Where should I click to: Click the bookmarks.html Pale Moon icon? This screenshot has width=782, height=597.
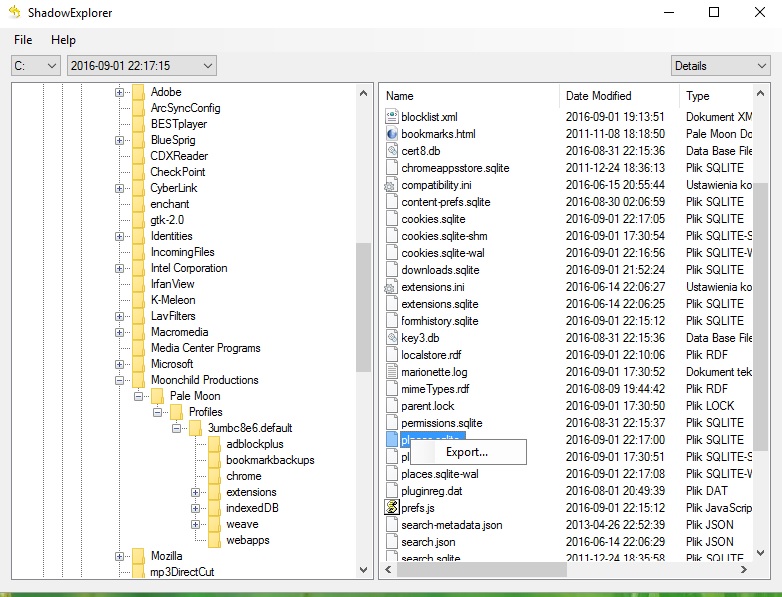tap(392, 134)
